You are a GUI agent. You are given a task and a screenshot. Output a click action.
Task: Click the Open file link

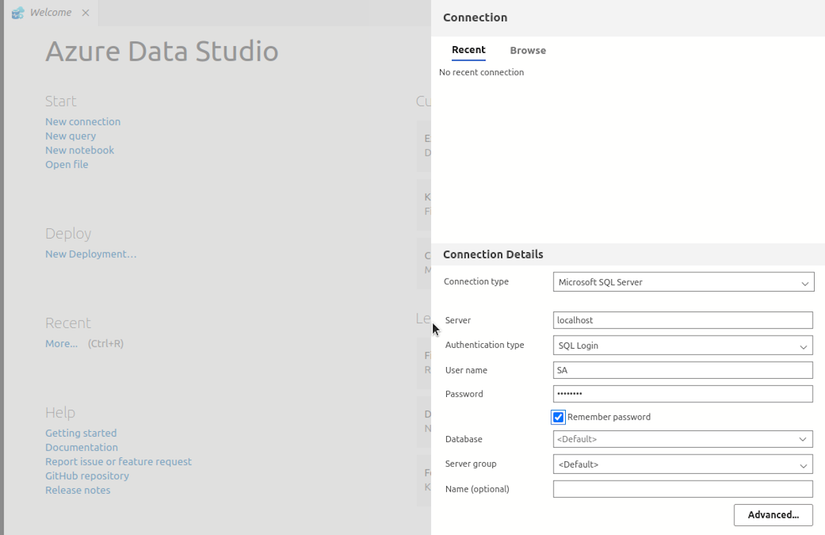[66, 164]
